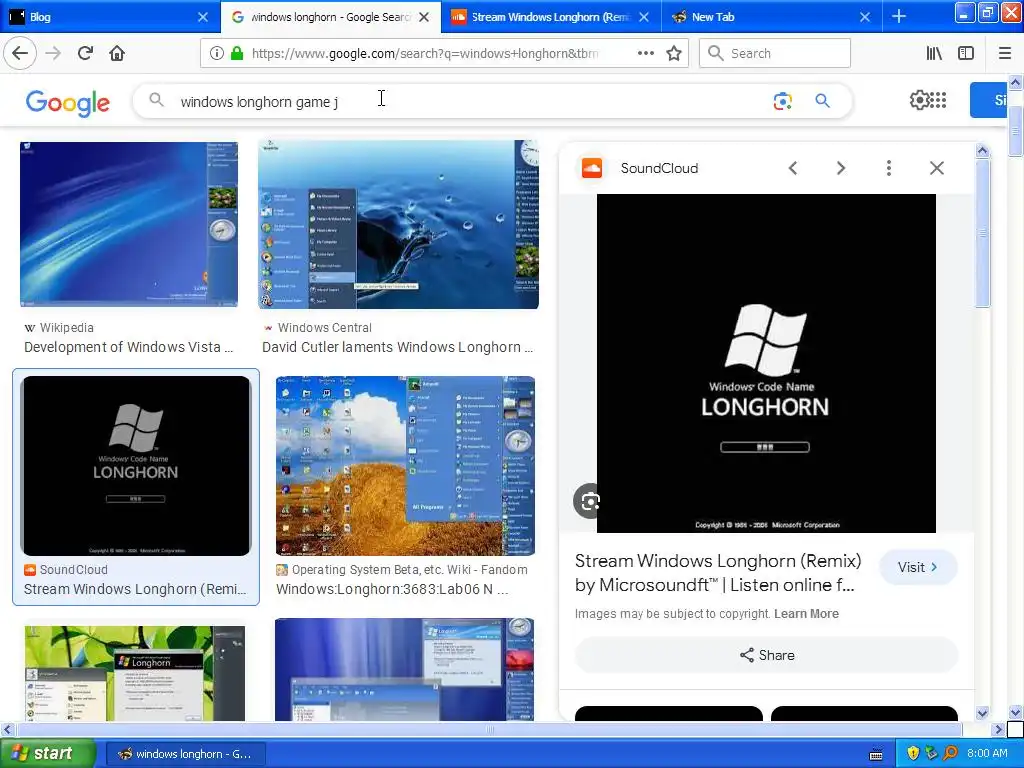This screenshot has width=1024, height=768.
Task: Click preview panel scroll up arrow
Action: point(982,151)
